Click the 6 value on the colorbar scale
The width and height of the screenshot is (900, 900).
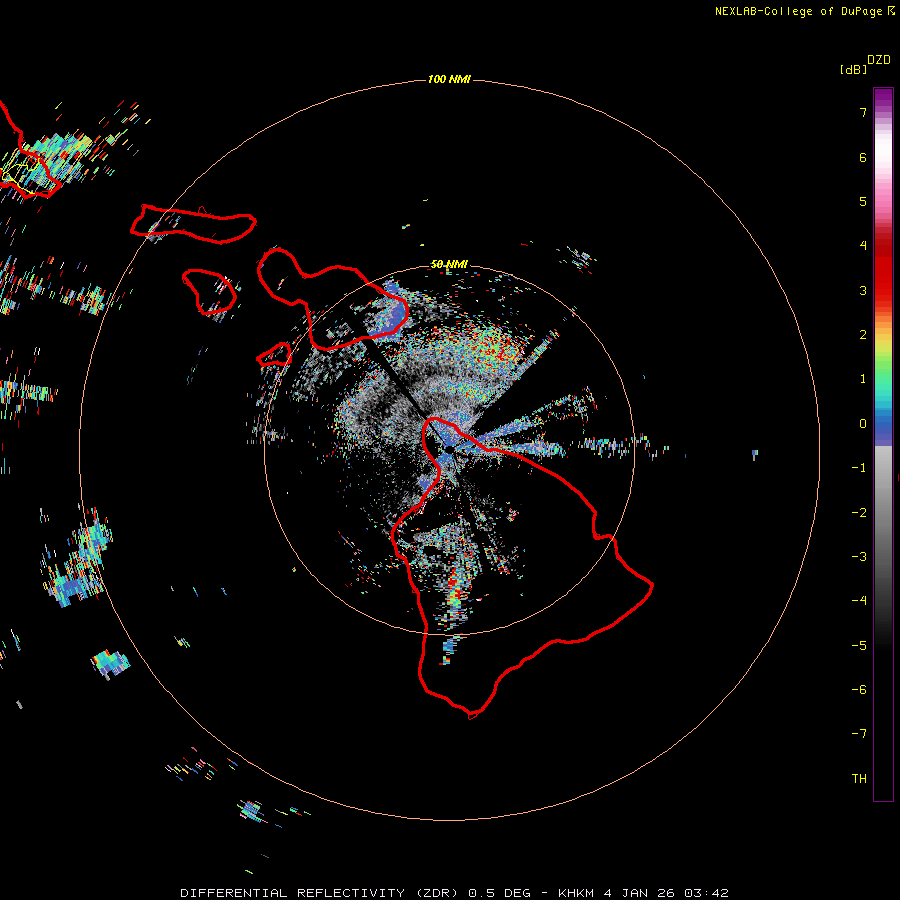click(863, 157)
